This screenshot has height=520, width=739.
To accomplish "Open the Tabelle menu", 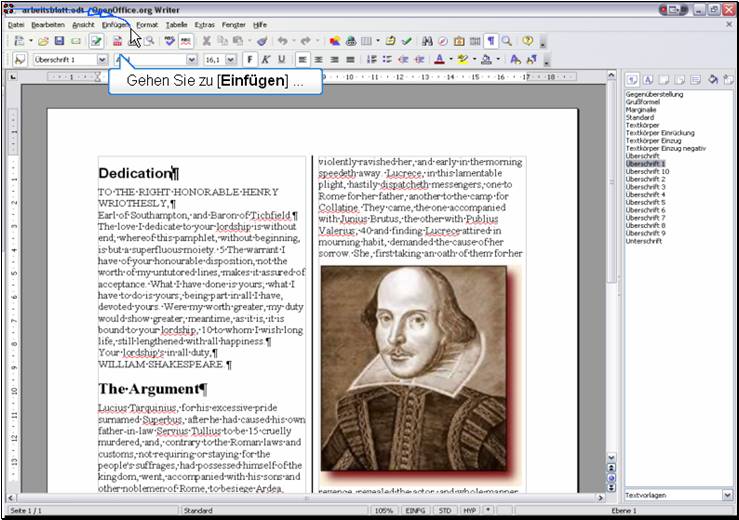I will click(x=176, y=23).
